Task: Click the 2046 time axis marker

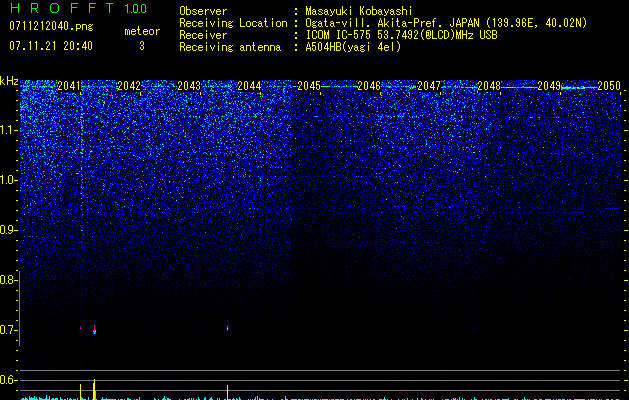Action: coord(369,86)
